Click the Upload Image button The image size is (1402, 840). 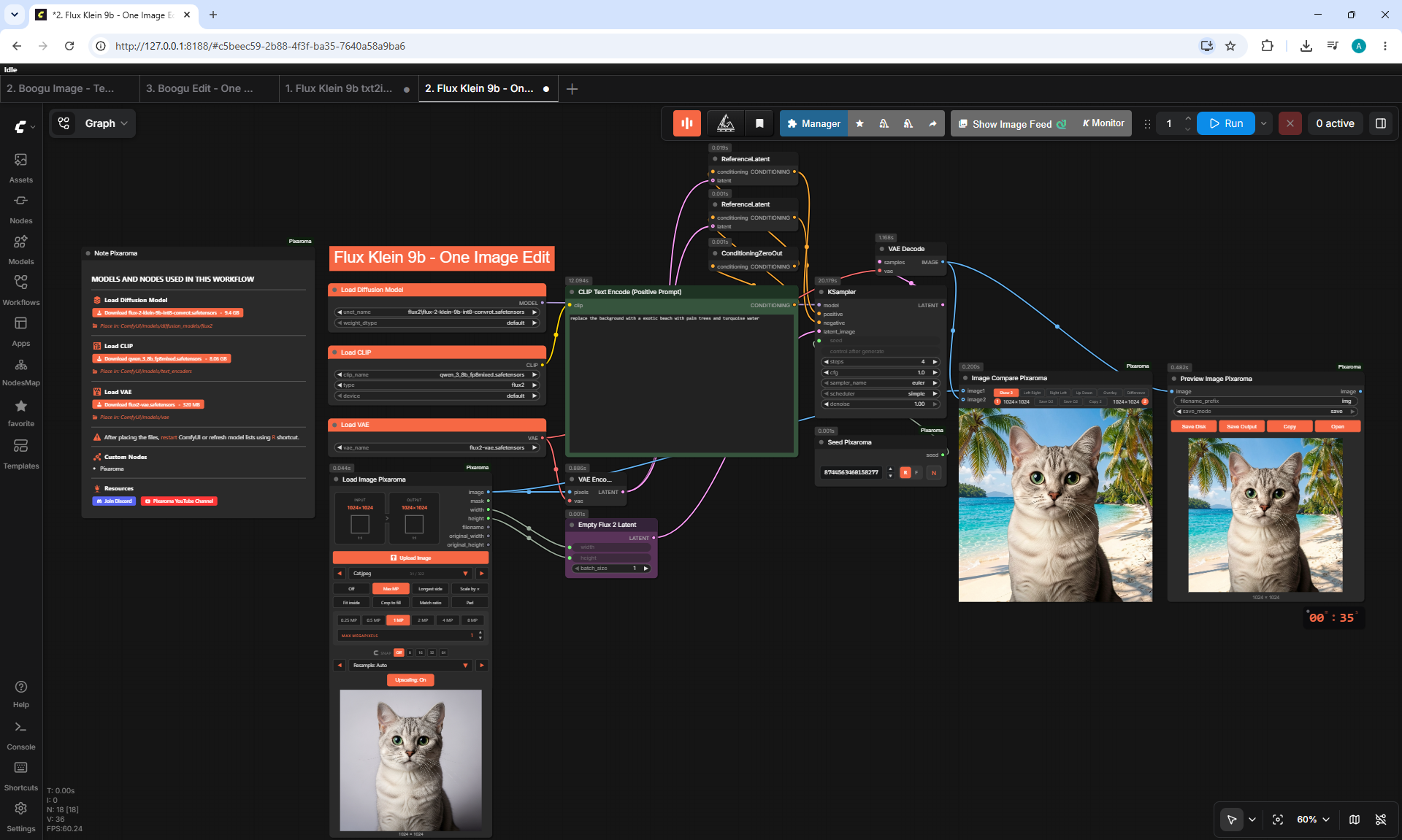click(x=410, y=558)
